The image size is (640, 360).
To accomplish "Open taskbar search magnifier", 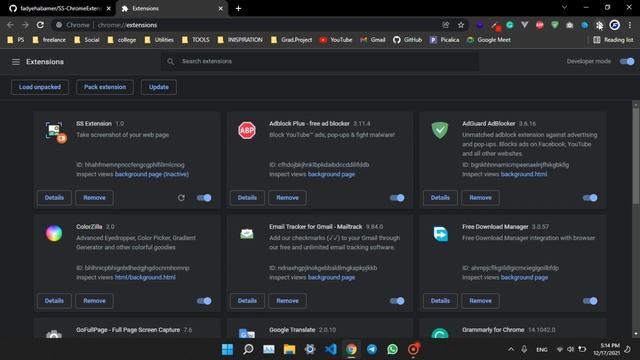I will click(248, 349).
